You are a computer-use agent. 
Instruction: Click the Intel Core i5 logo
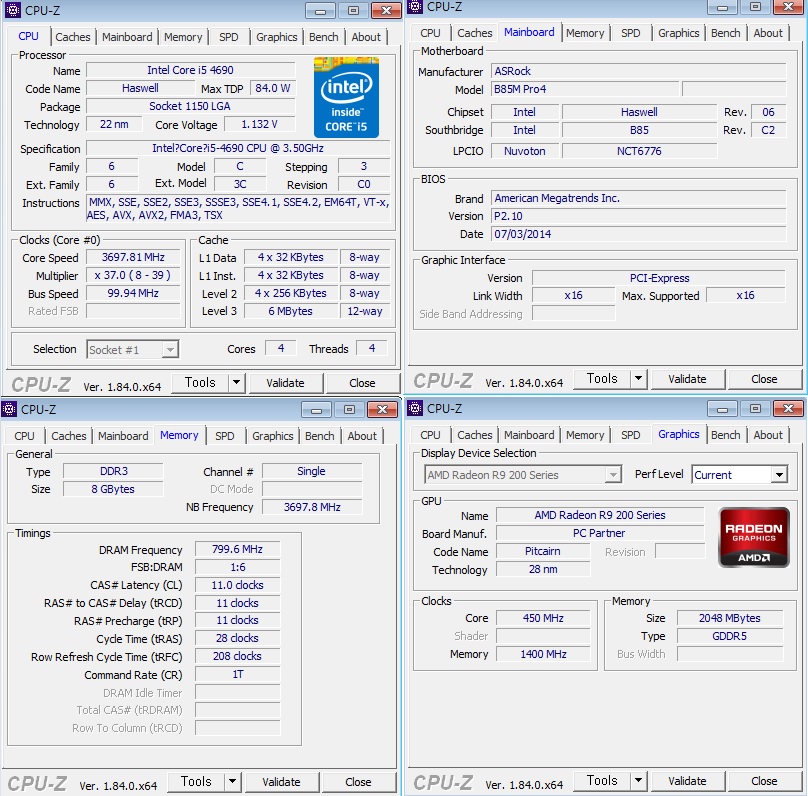point(346,97)
